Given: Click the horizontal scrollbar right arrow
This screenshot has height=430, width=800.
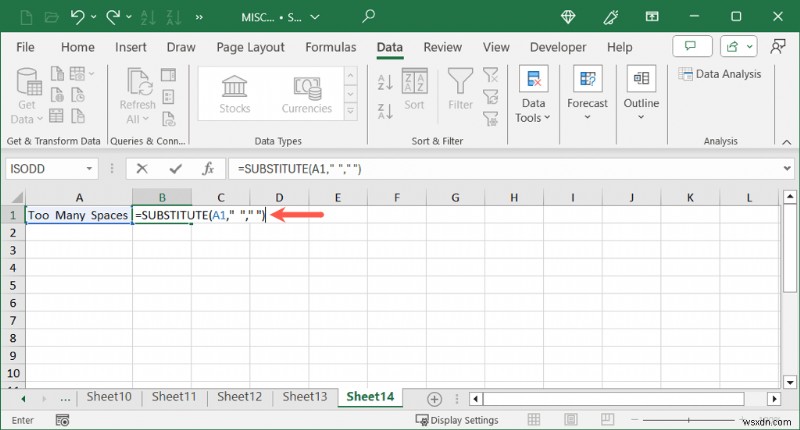Looking at the screenshot, I should (x=774, y=399).
